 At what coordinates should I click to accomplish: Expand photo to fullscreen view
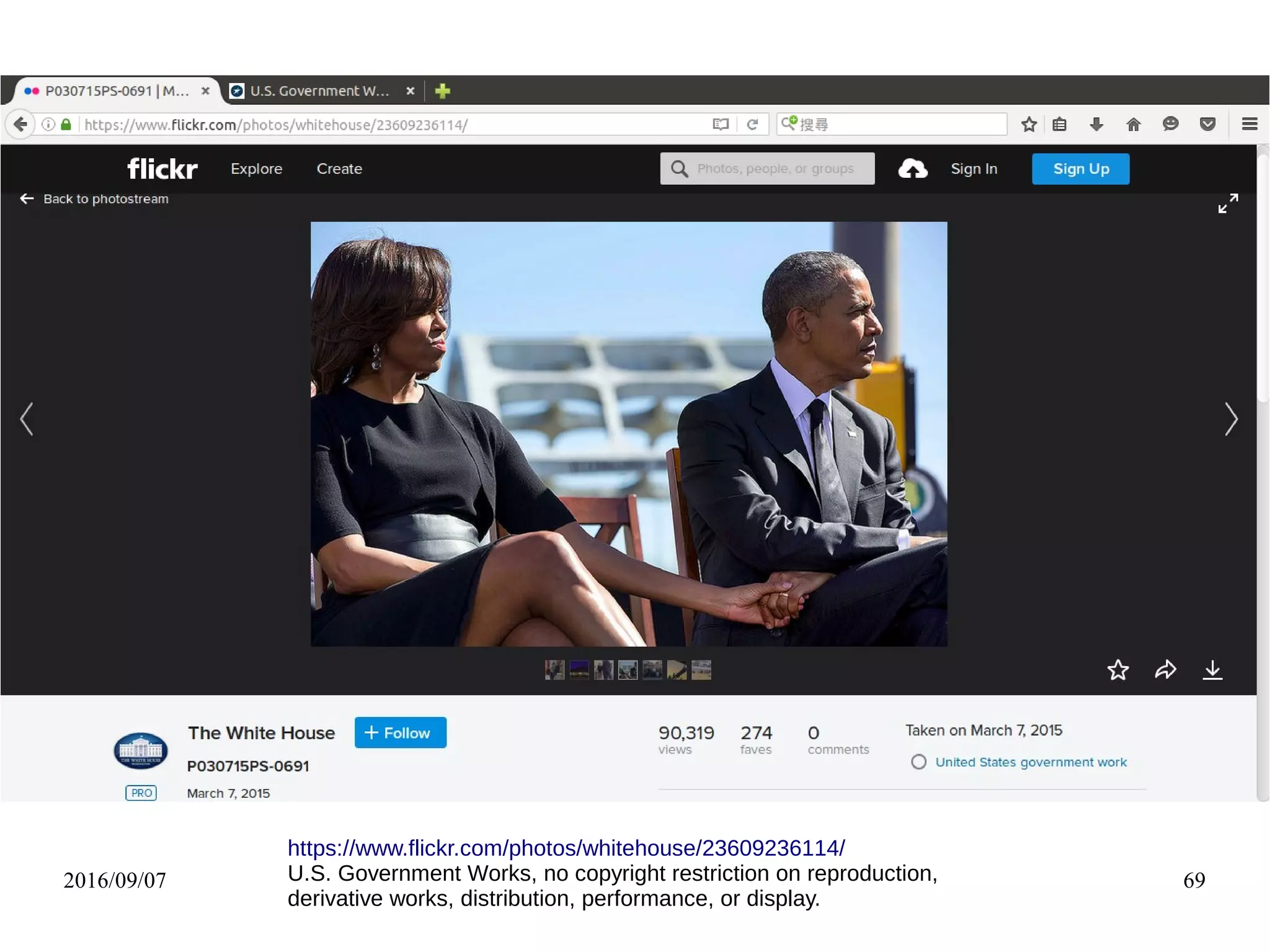point(1228,203)
